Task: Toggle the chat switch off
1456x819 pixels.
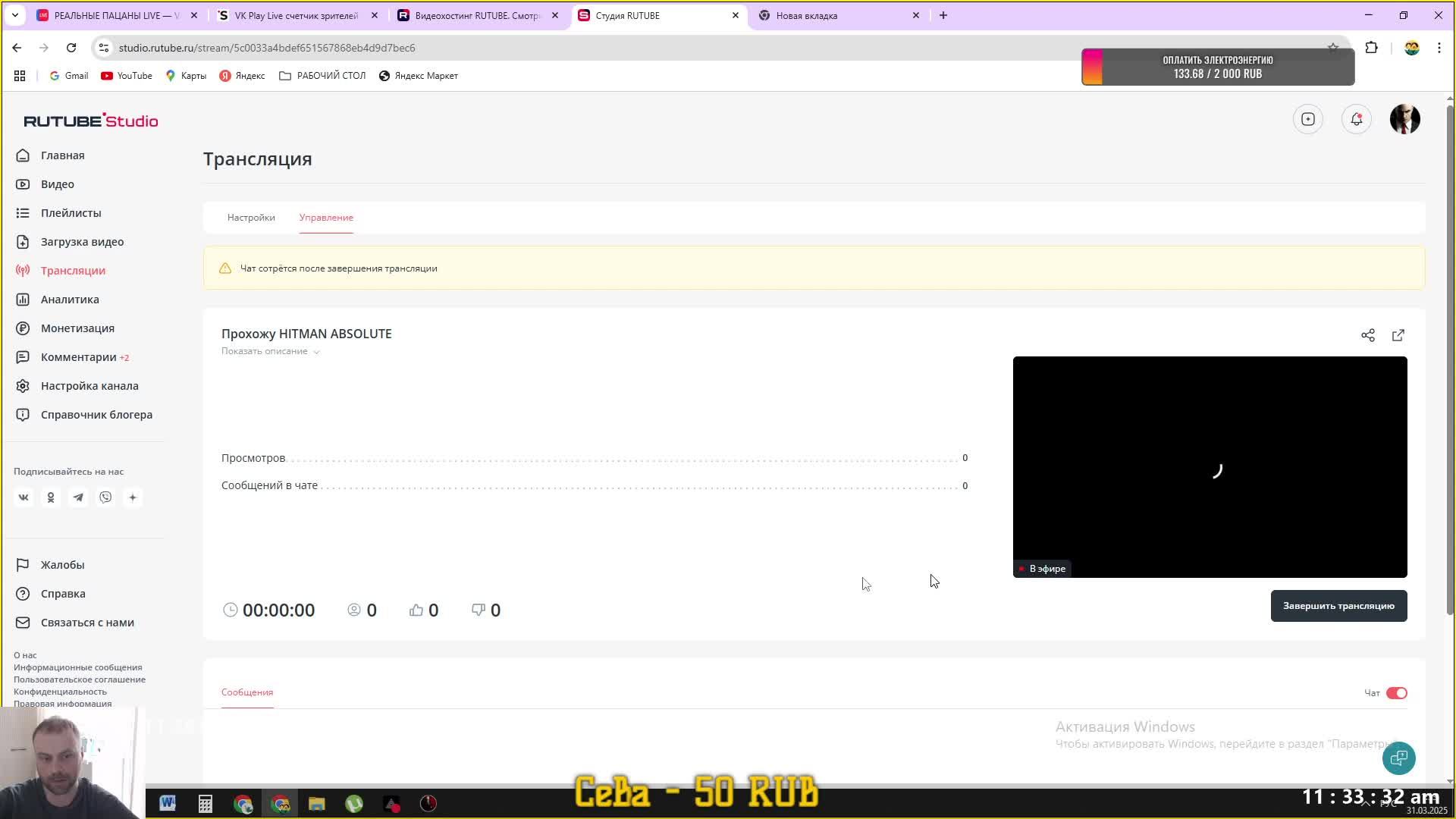Action: (1396, 693)
